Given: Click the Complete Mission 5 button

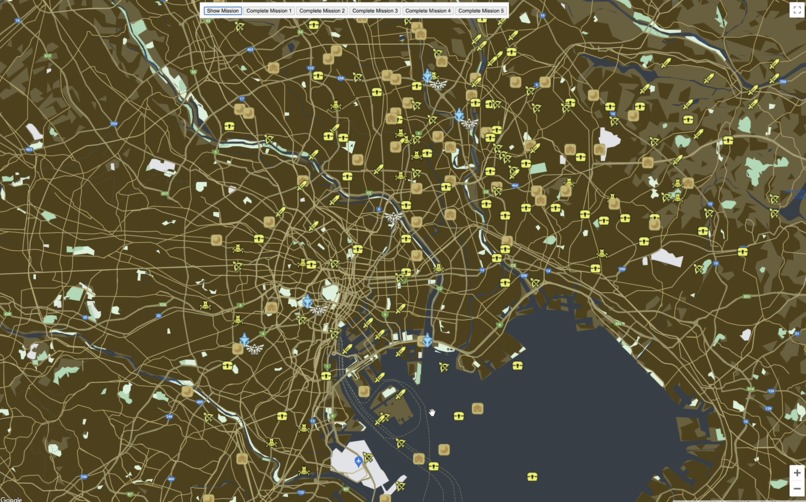Looking at the screenshot, I should (481, 10).
